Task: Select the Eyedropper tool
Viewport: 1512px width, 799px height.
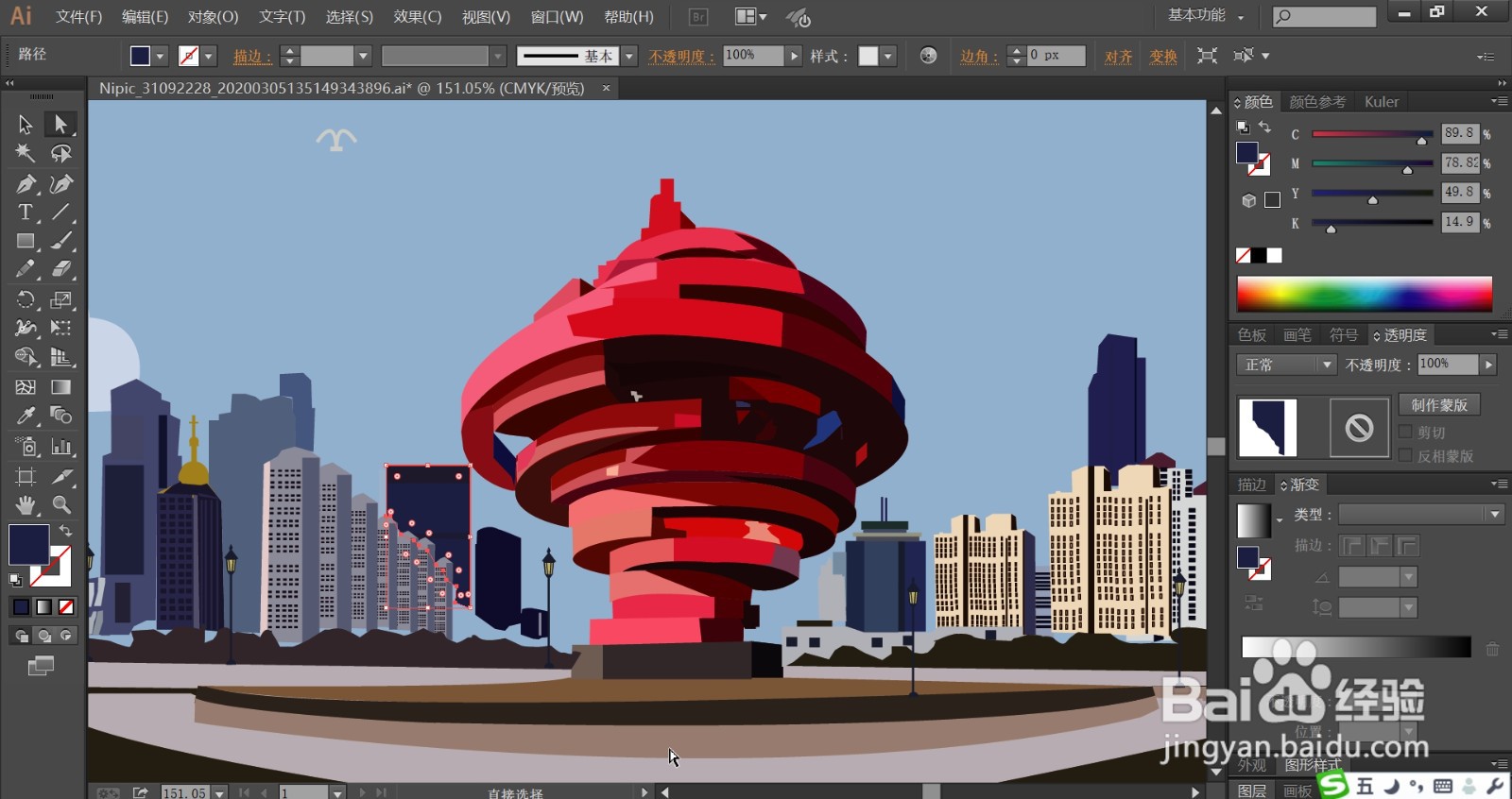Action: pyautogui.click(x=26, y=416)
